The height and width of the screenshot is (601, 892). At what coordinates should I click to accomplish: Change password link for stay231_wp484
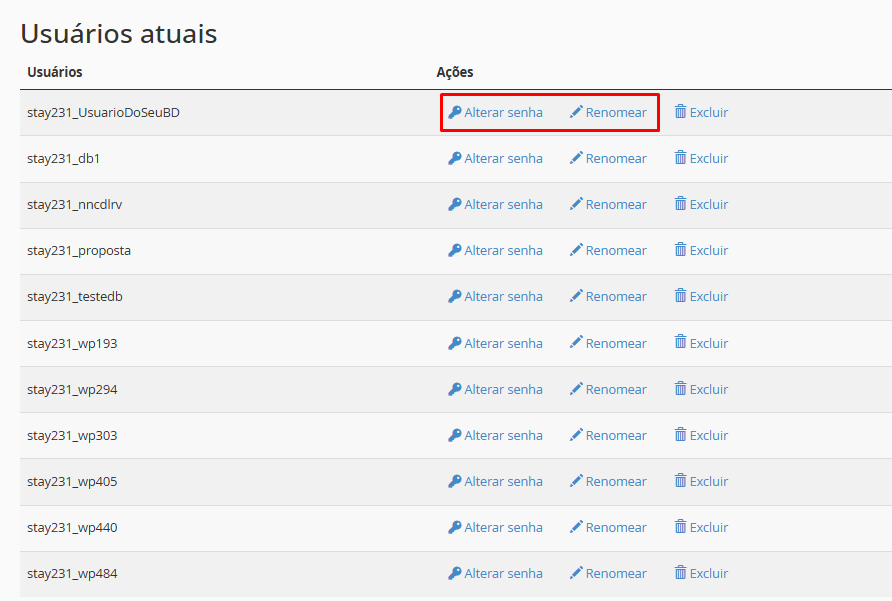pos(503,574)
